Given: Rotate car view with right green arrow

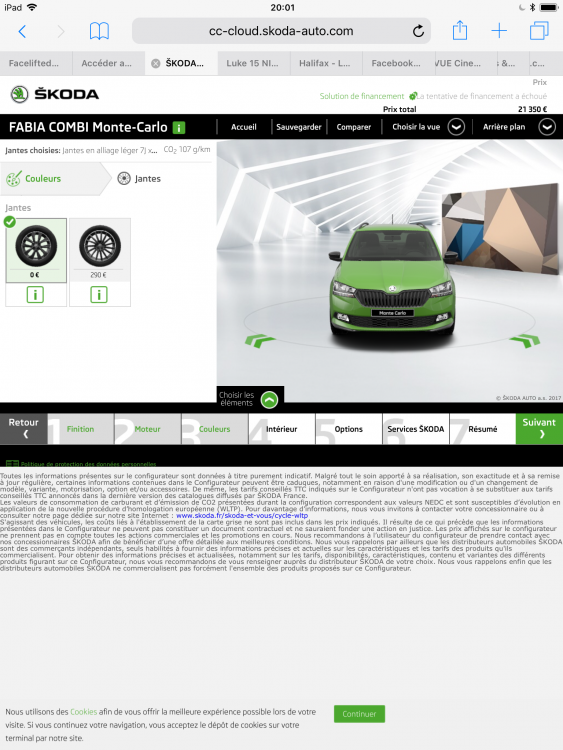Looking at the screenshot, I should pyautogui.click(x=525, y=341).
